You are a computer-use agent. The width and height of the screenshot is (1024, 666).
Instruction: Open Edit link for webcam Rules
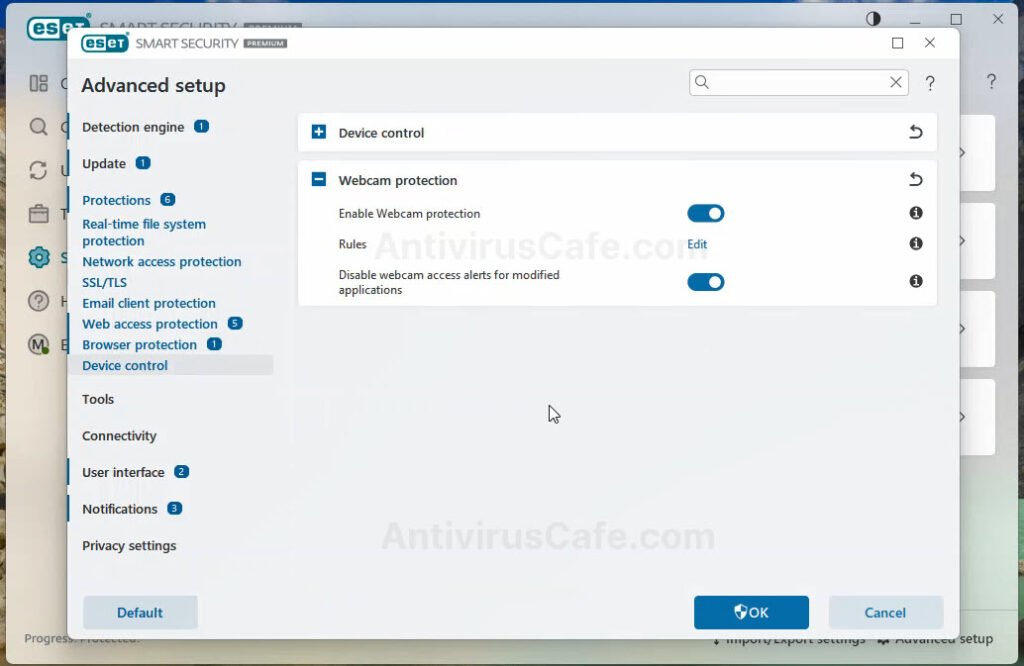pyautogui.click(x=697, y=244)
